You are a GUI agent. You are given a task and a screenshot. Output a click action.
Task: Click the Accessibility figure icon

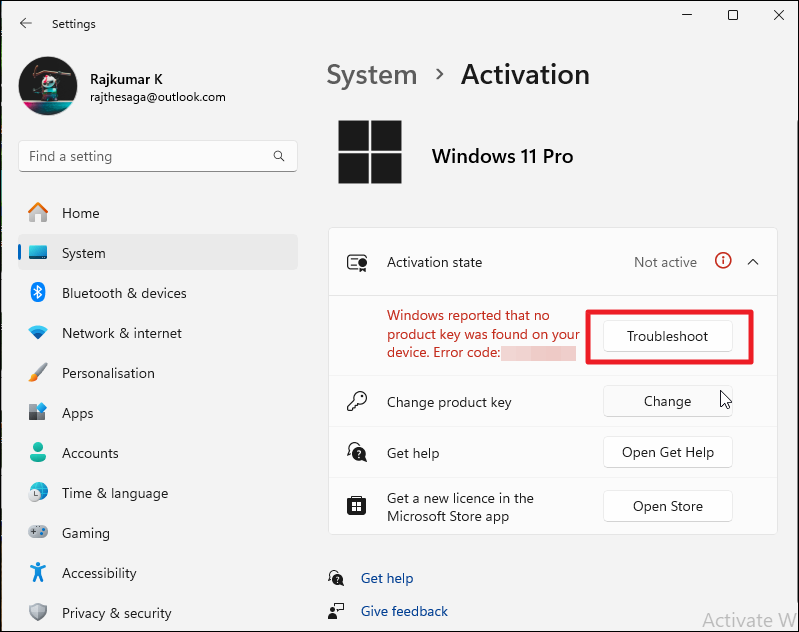click(38, 572)
